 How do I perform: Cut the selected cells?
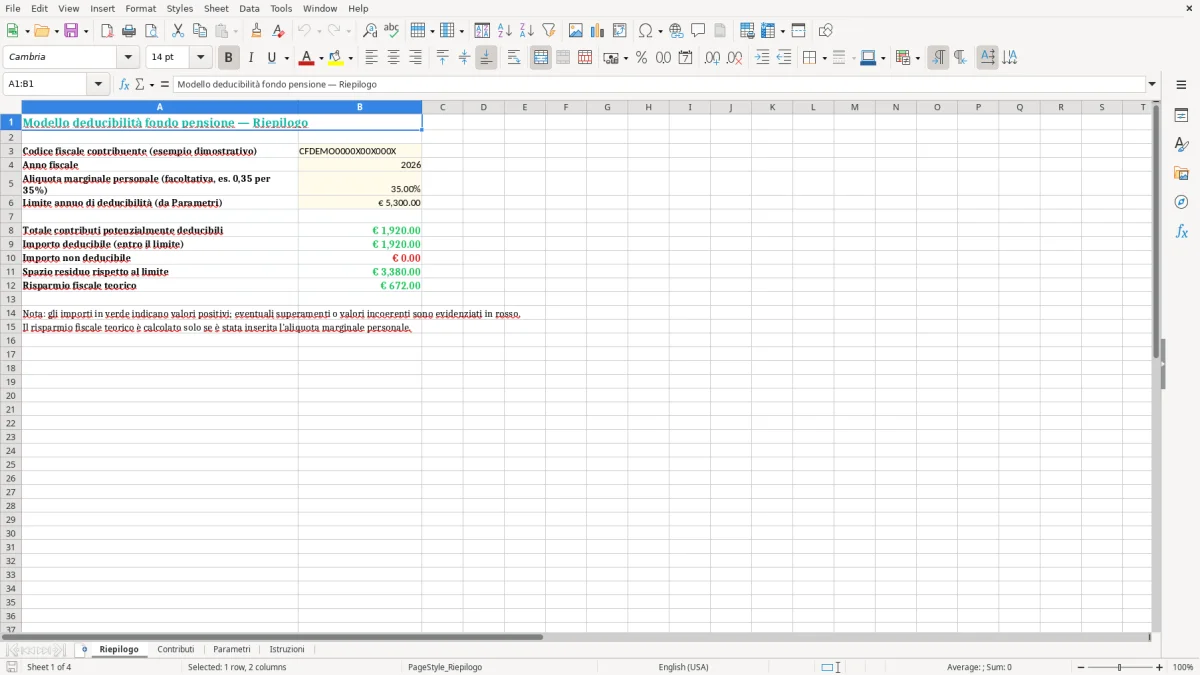(178, 31)
